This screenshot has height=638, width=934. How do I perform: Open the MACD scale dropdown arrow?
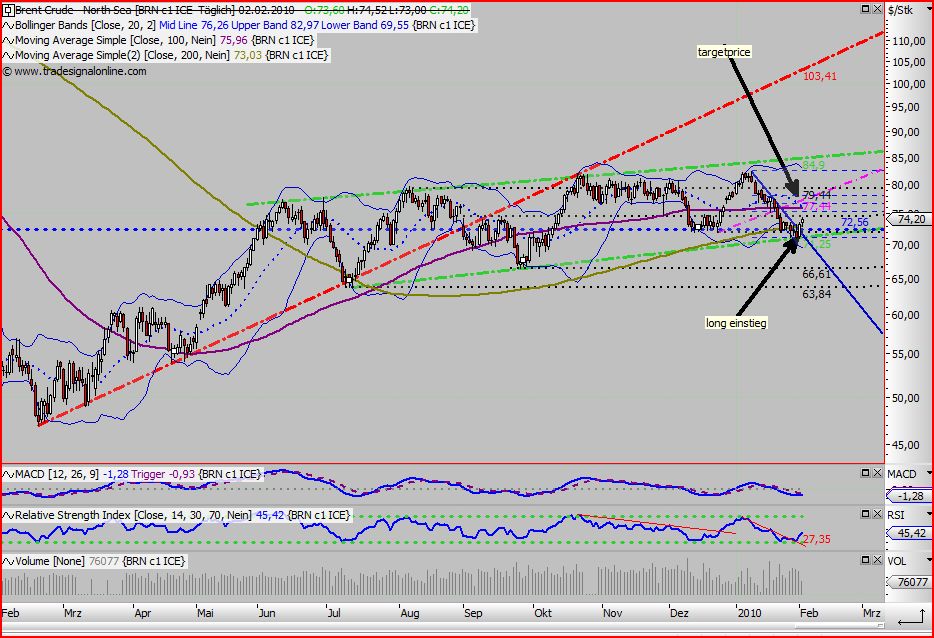click(x=929, y=474)
